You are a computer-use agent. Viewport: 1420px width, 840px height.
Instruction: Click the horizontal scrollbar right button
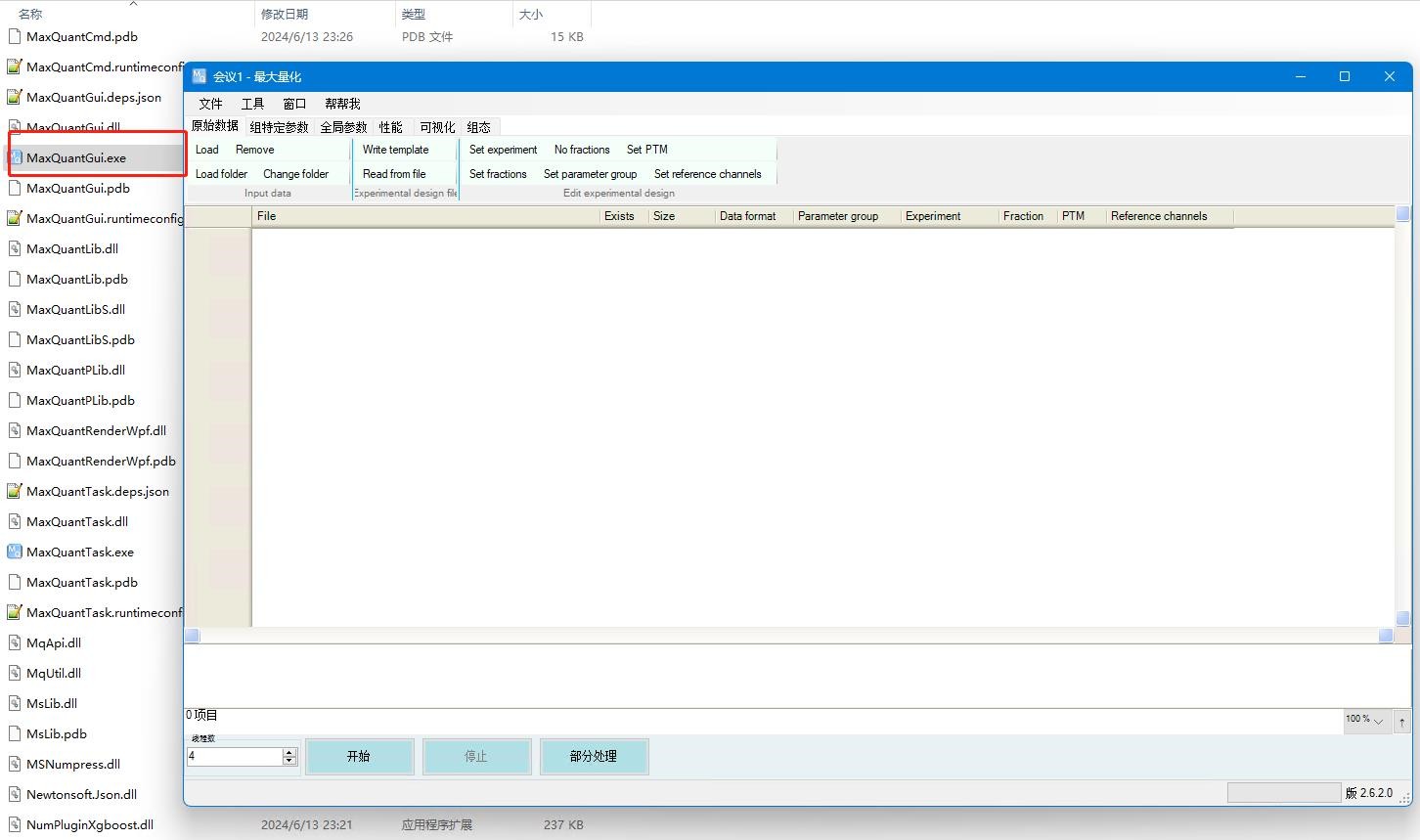pyautogui.click(x=1386, y=636)
